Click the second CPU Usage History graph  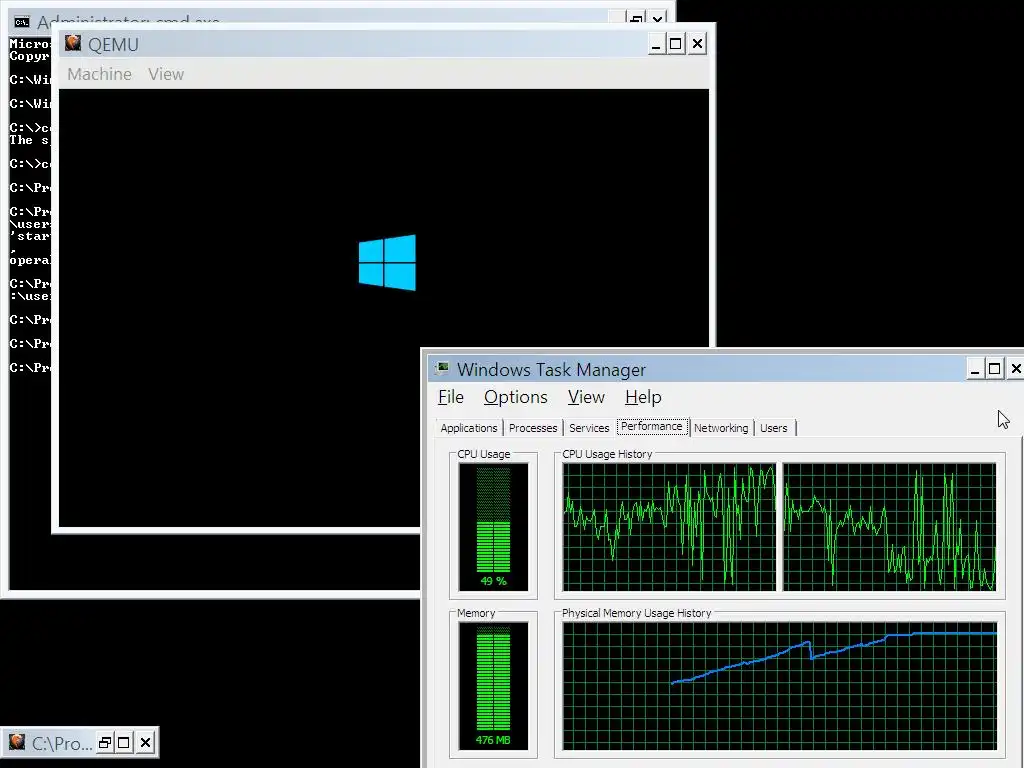click(x=889, y=527)
